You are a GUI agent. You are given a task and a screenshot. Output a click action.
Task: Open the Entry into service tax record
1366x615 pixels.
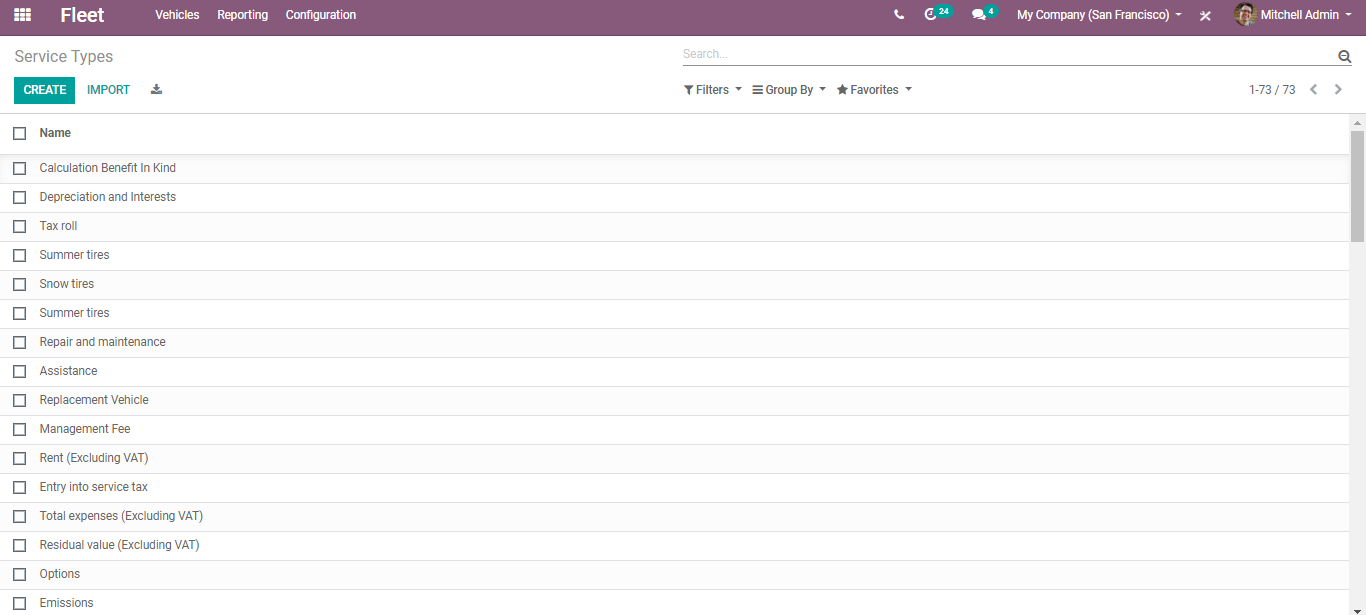tap(94, 487)
